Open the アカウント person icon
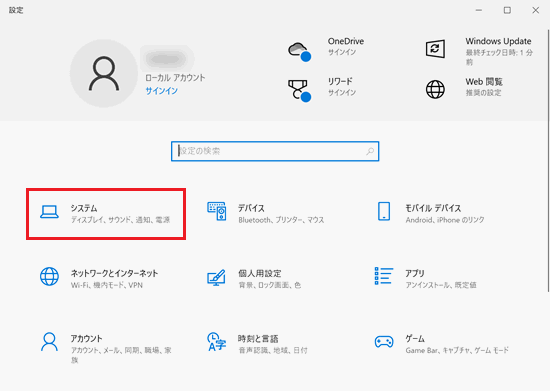The image size is (550, 391). pos(49,342)
